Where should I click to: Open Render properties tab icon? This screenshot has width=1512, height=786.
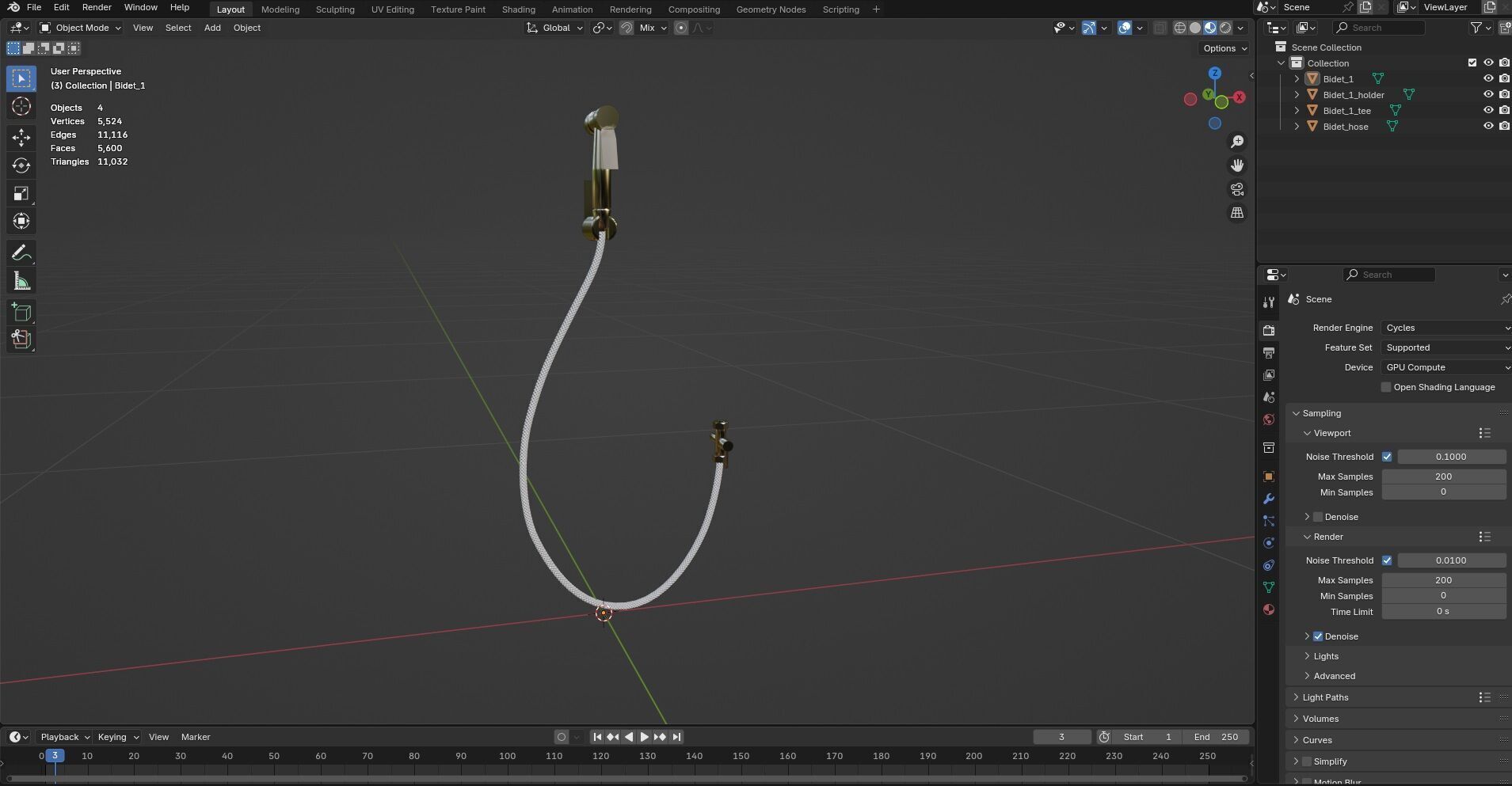tap(1269, 330)
